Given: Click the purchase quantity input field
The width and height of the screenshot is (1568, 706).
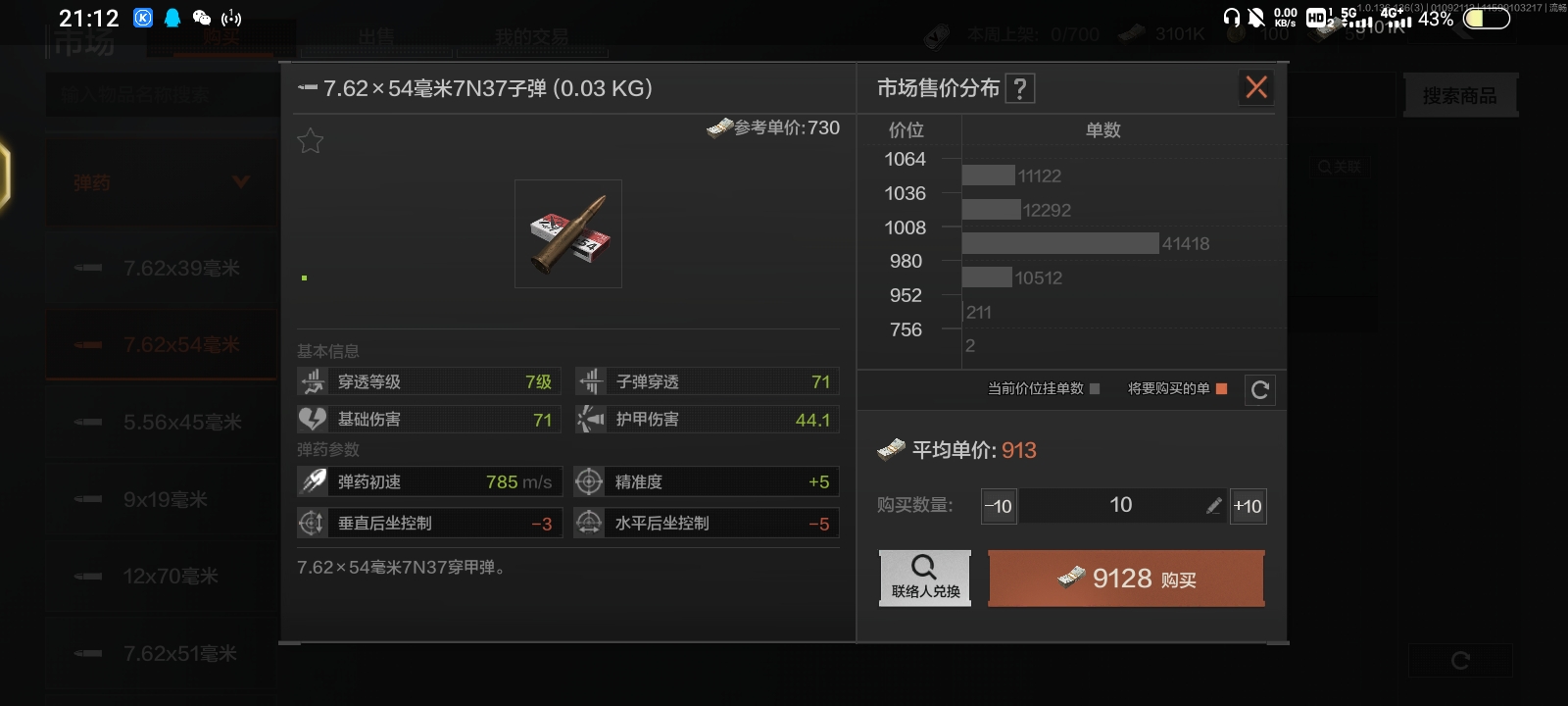Looking at the screenshot, I should click(x=1123, y=506).
